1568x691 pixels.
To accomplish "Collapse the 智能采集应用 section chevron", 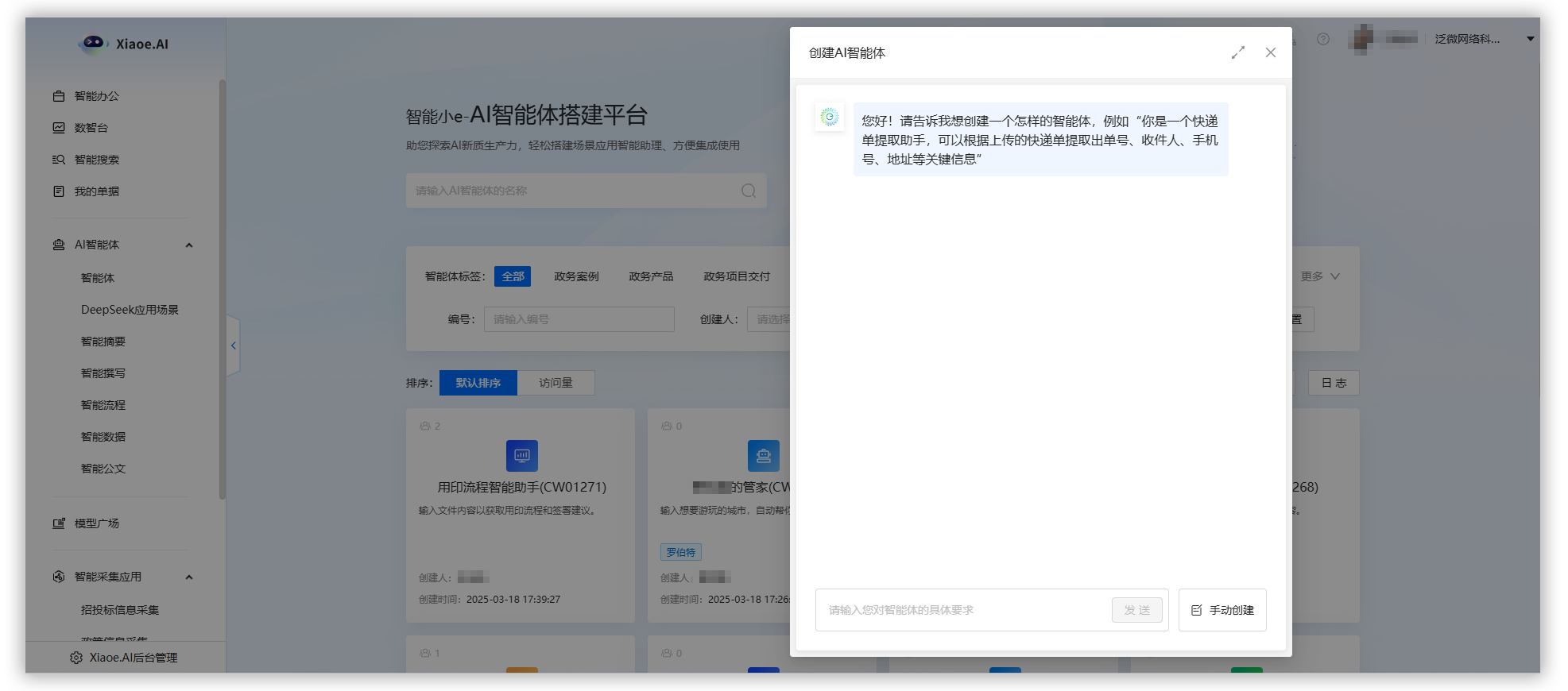I will click(189, 577).
